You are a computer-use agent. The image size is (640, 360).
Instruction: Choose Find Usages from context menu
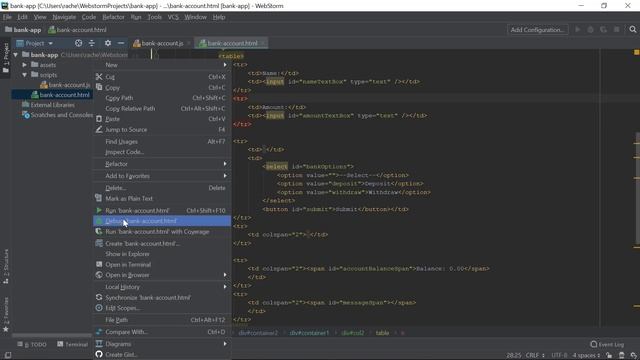[x=162, y=142]
